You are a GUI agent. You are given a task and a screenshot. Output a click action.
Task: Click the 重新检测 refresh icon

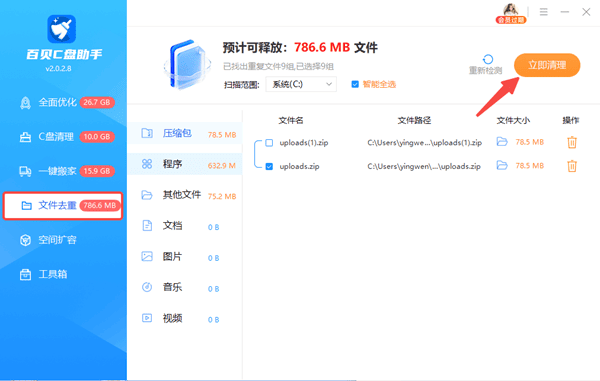tap(488, 59)
